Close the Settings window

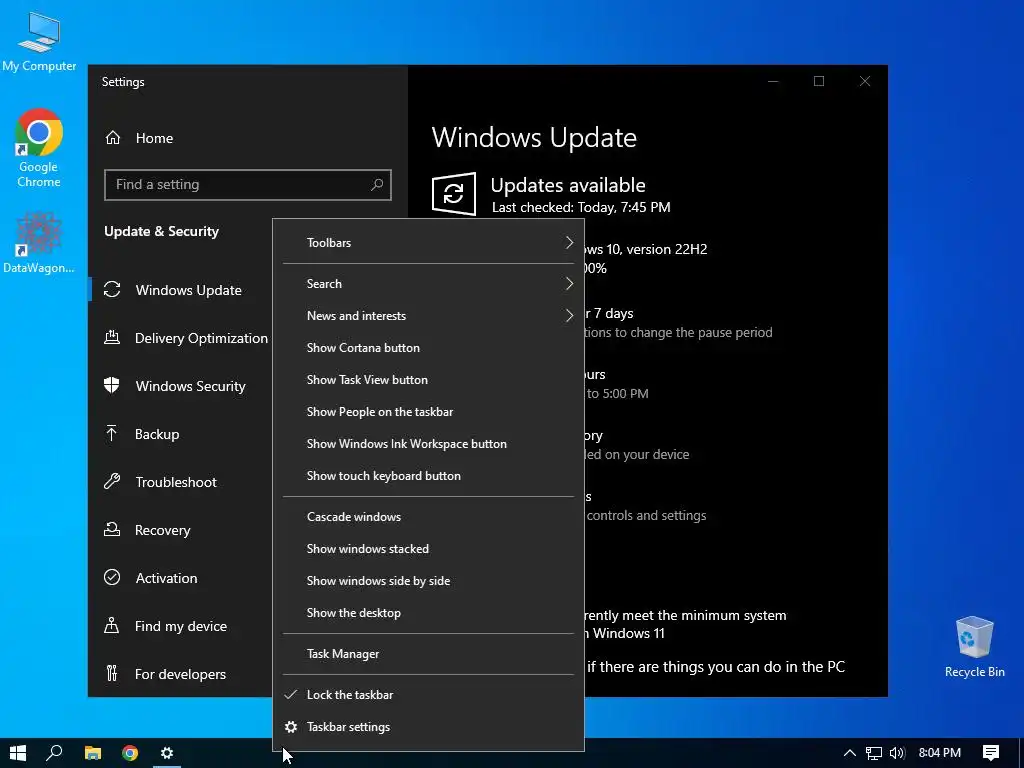865,81
